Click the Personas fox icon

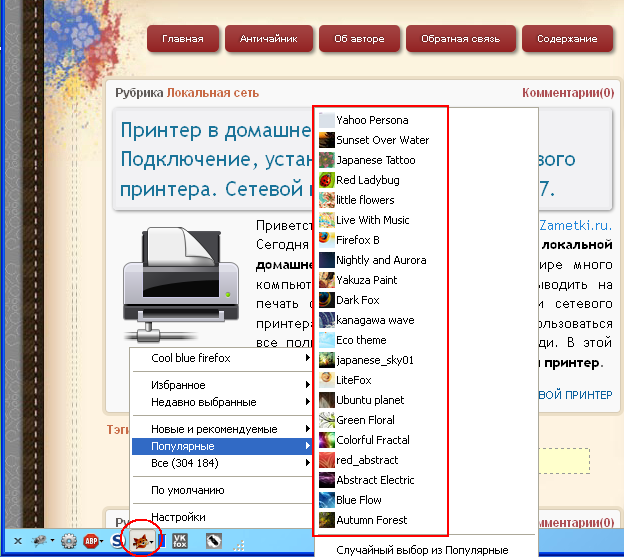coord(140,541)
